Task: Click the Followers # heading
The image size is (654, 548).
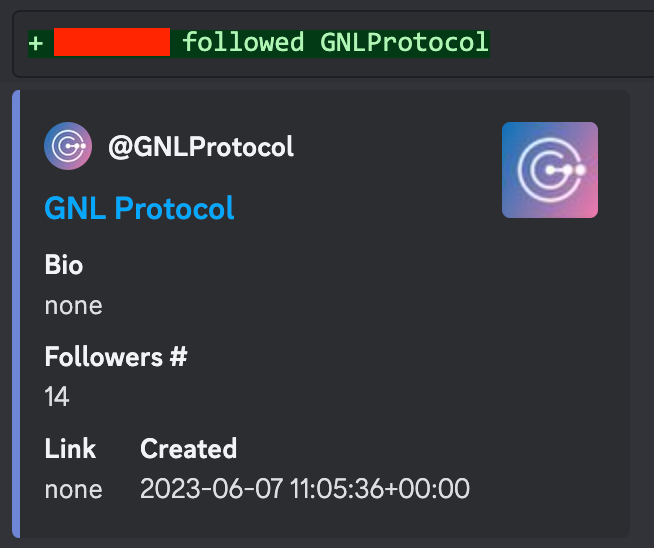Action: click(x=116, y=357)
